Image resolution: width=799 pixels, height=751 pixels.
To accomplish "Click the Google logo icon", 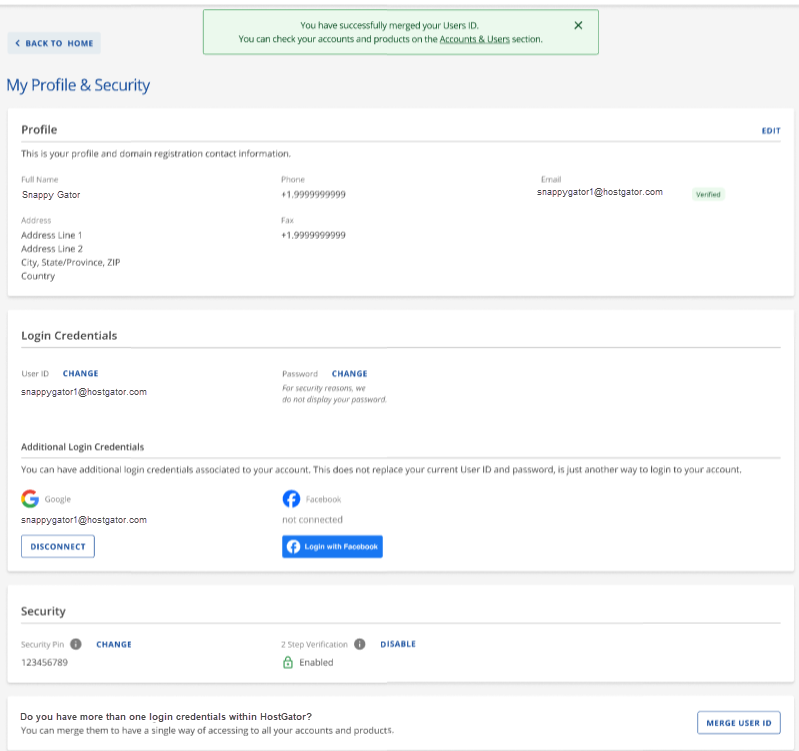I will (30, 498).
